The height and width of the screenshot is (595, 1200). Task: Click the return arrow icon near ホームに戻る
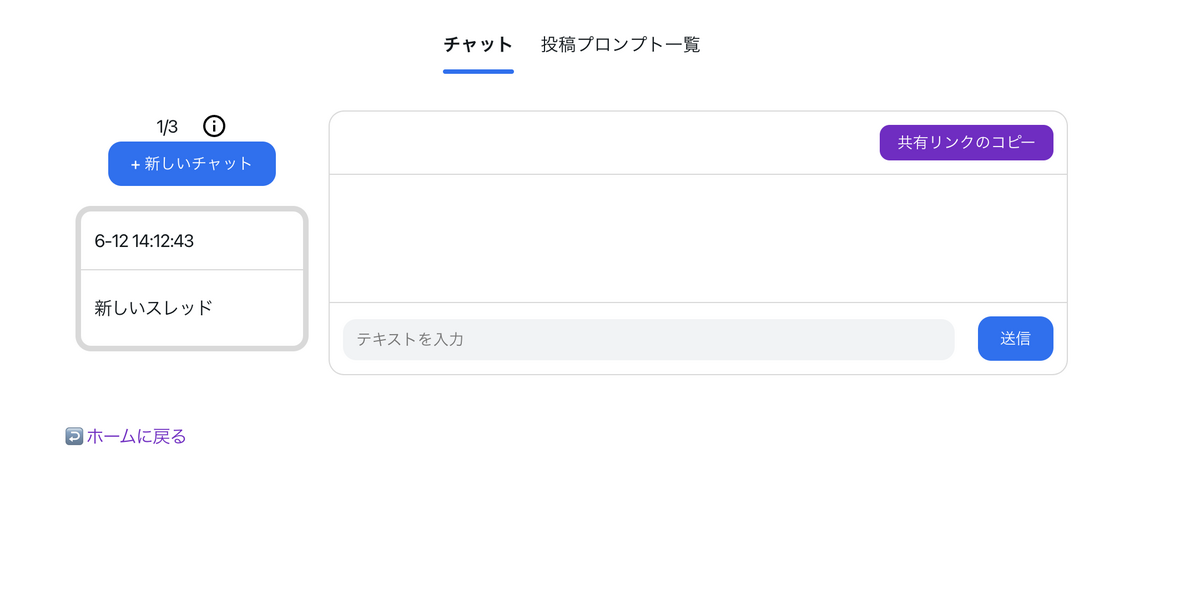[74, 437]
